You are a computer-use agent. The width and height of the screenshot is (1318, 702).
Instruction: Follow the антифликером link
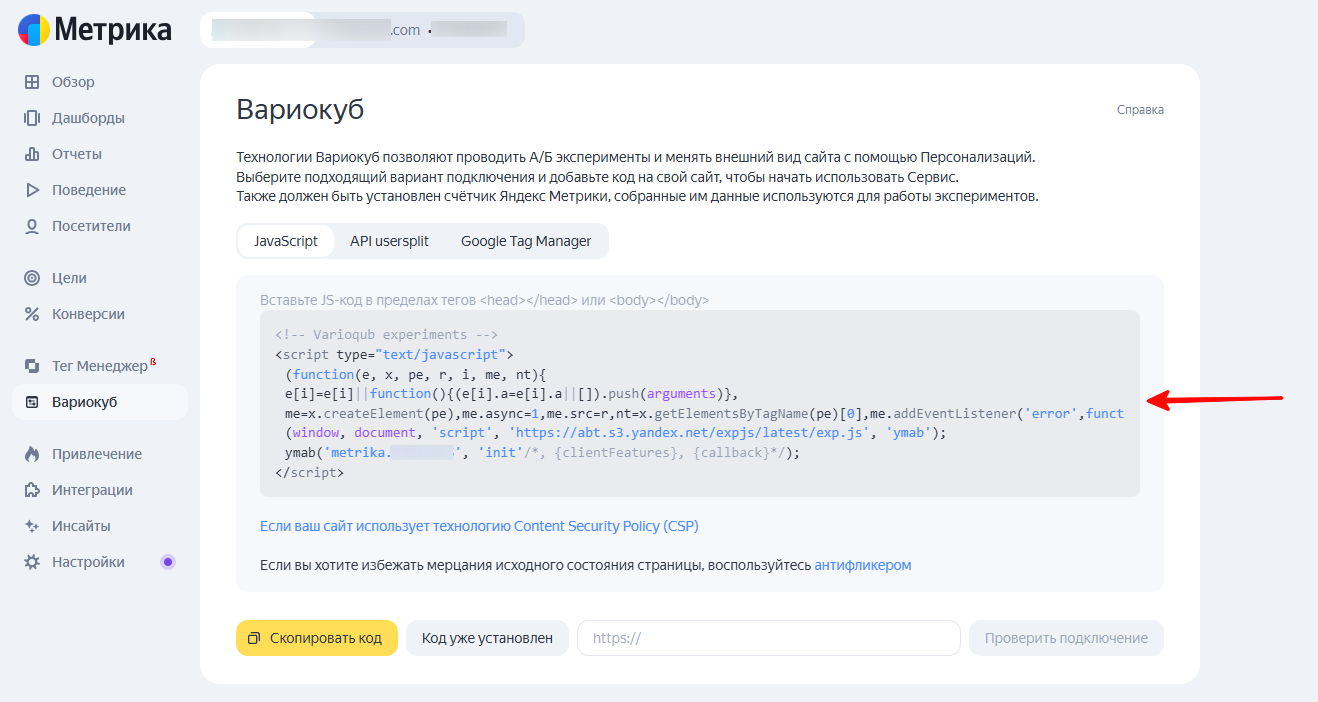863,565
